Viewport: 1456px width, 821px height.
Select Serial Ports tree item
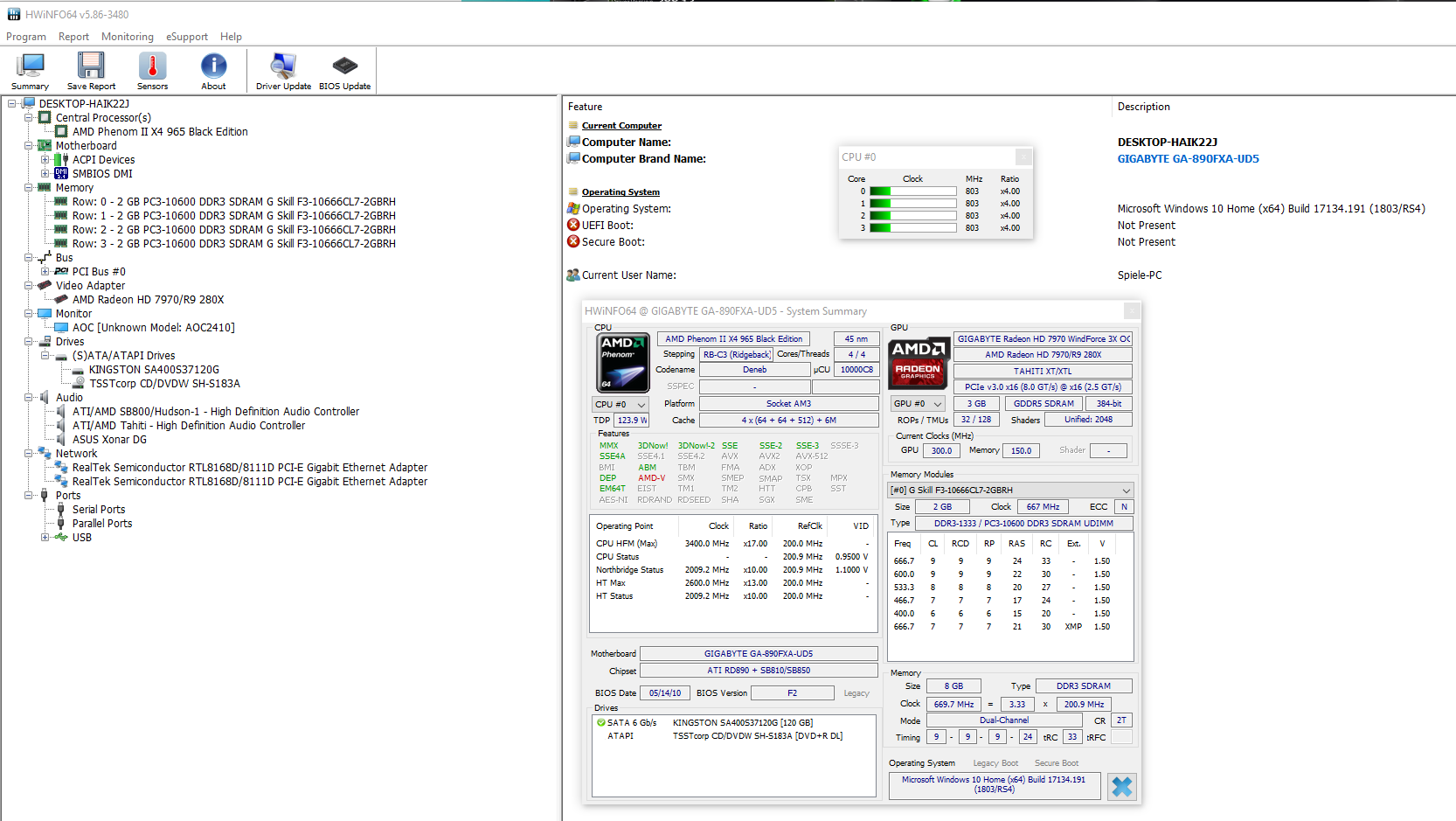(x=99, y=510)
